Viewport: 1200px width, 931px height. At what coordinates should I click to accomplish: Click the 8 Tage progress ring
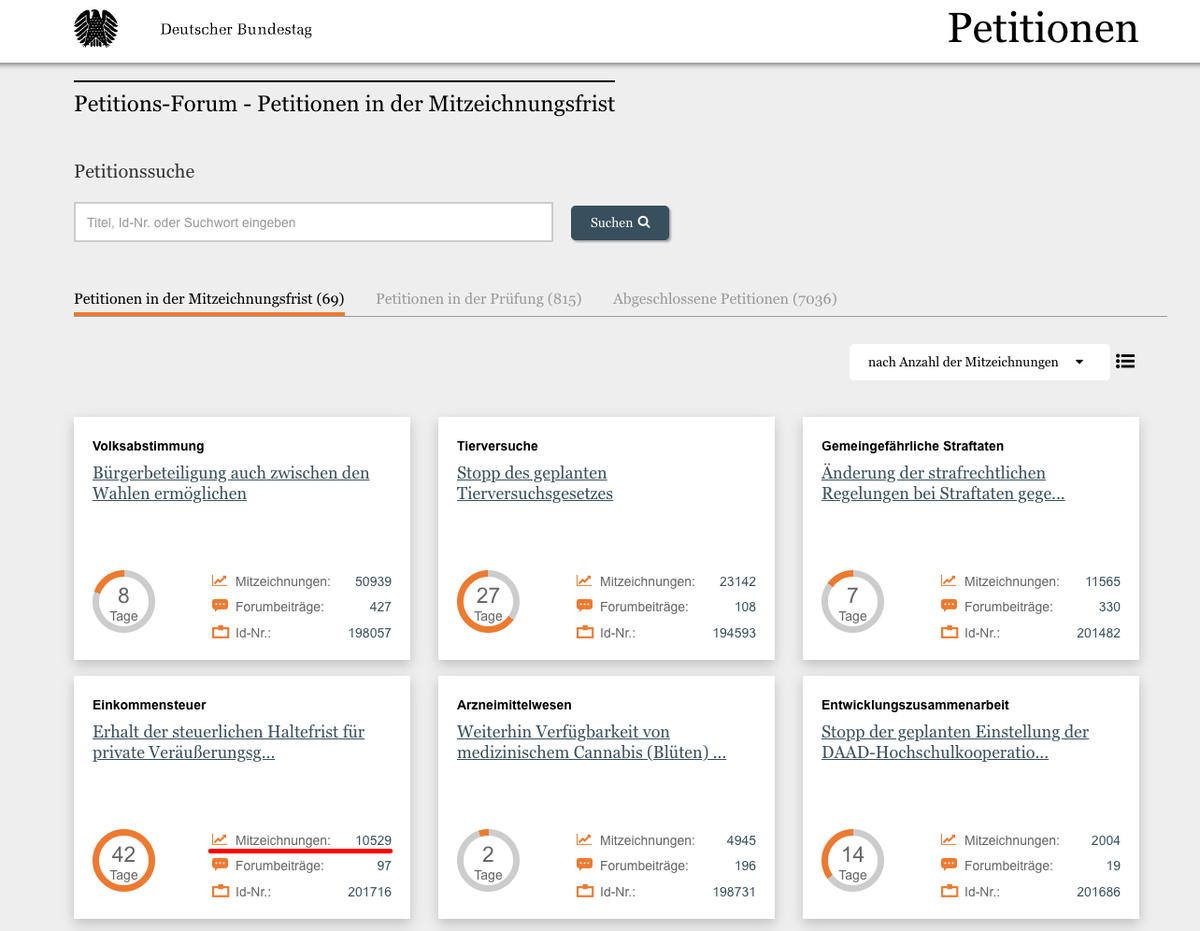coord(124,602)
